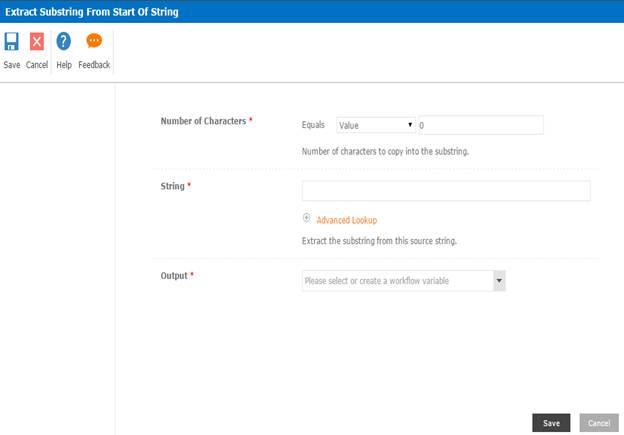Click the Number of Characters field label
624x435 pixels.
tap(204, 121)
